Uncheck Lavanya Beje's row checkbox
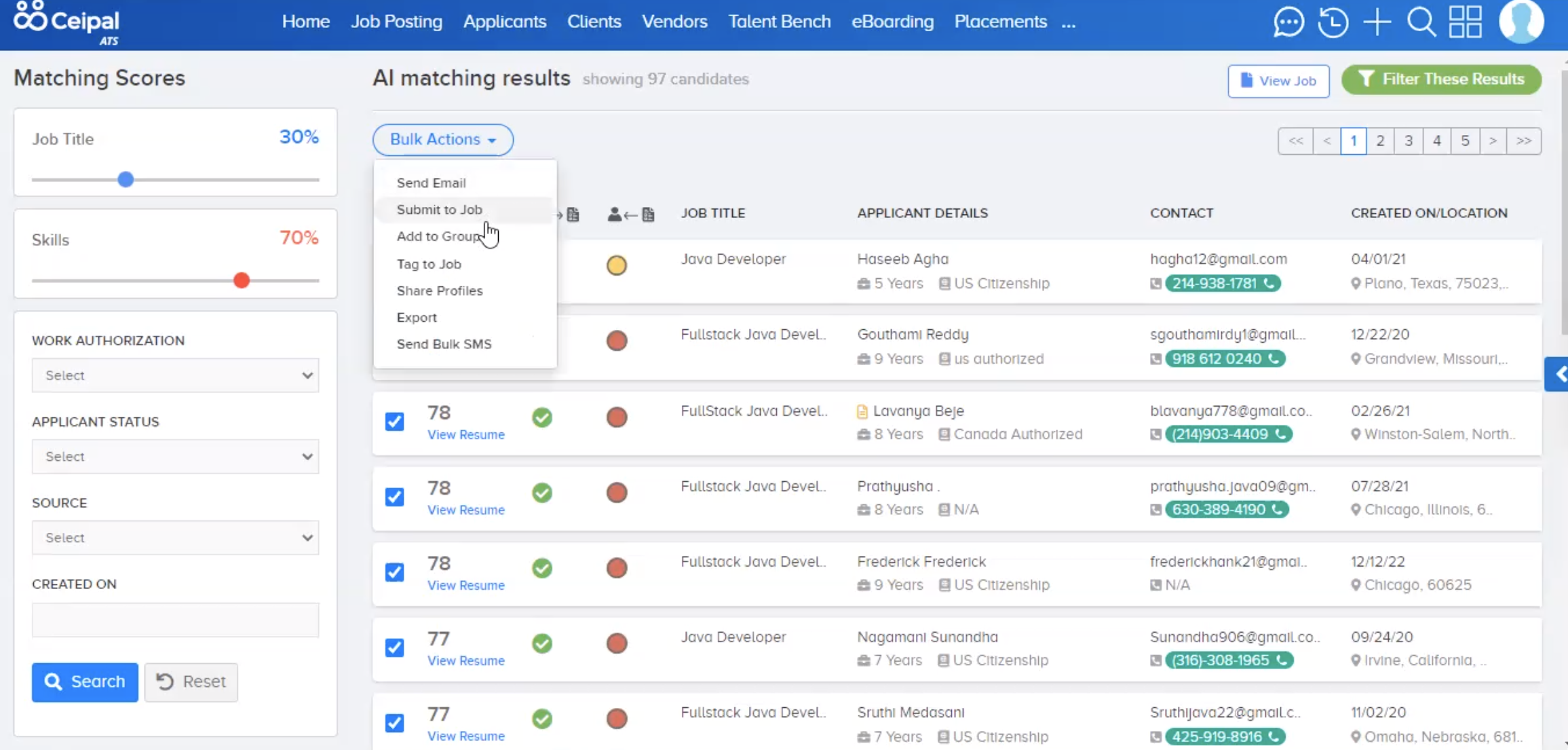1568x750 pixels. pos(394,421)
